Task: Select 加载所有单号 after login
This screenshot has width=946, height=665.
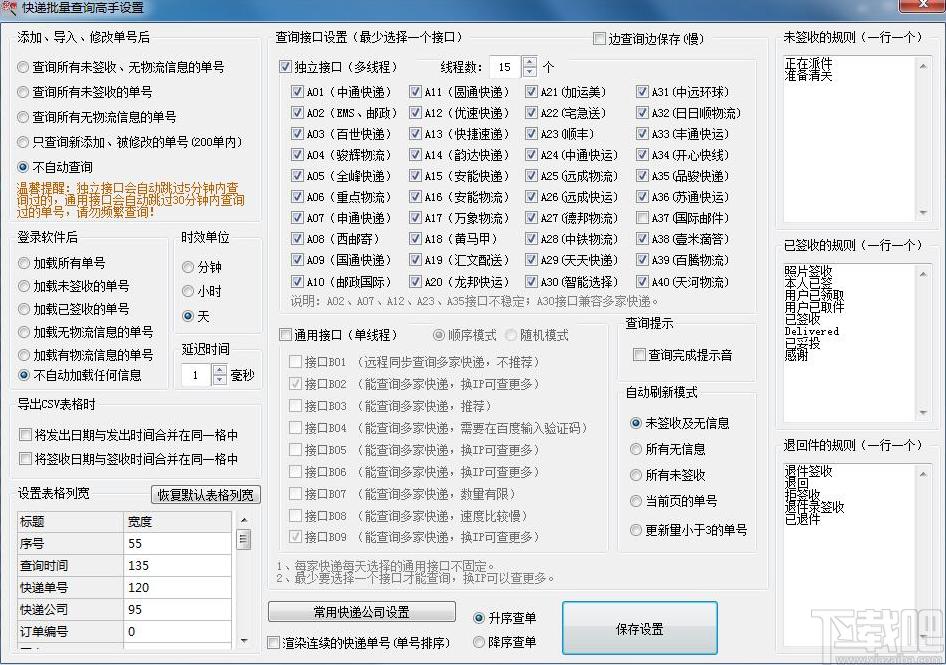Action: point(24,263)
